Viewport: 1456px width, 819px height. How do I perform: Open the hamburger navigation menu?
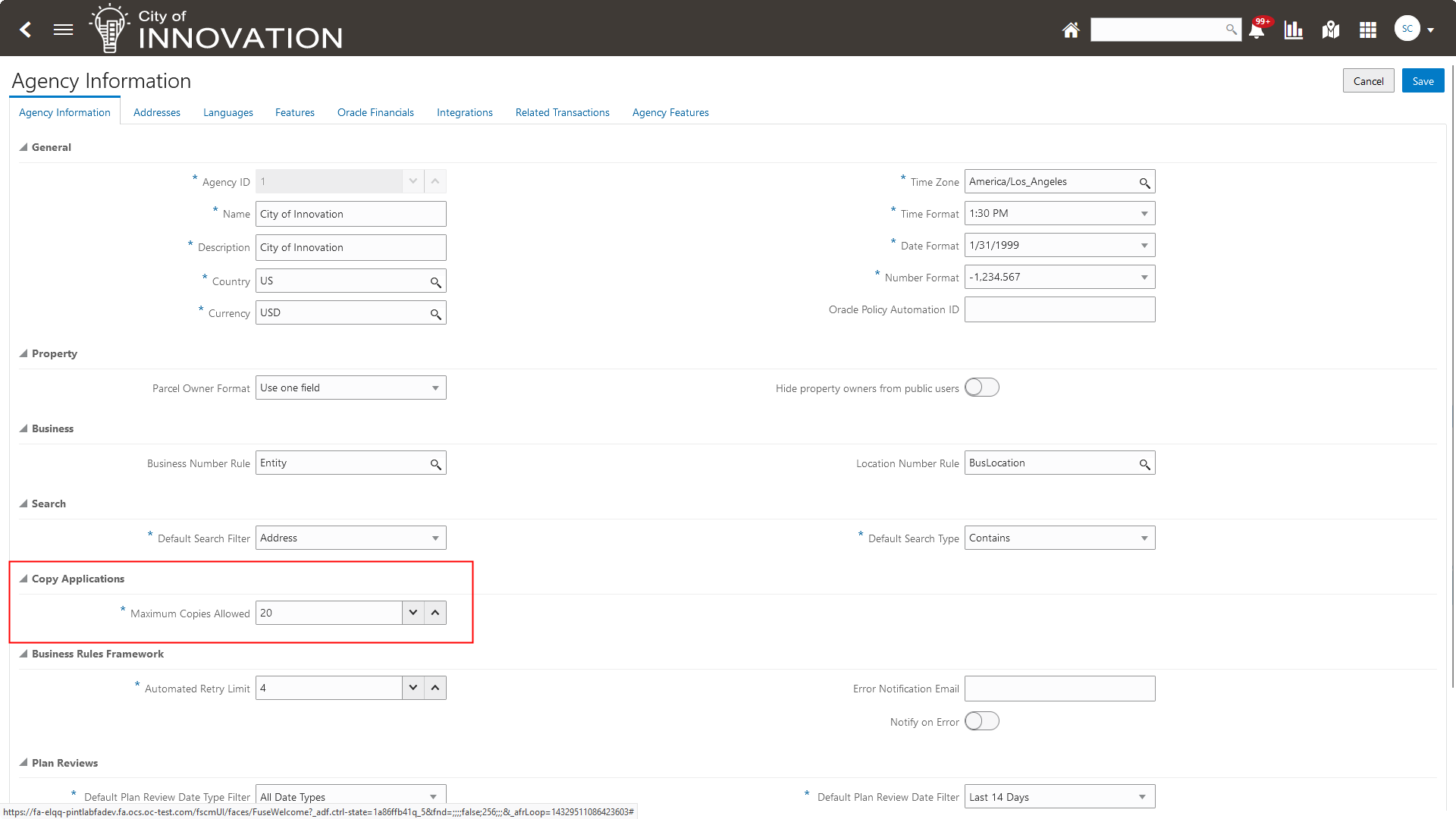64,30
